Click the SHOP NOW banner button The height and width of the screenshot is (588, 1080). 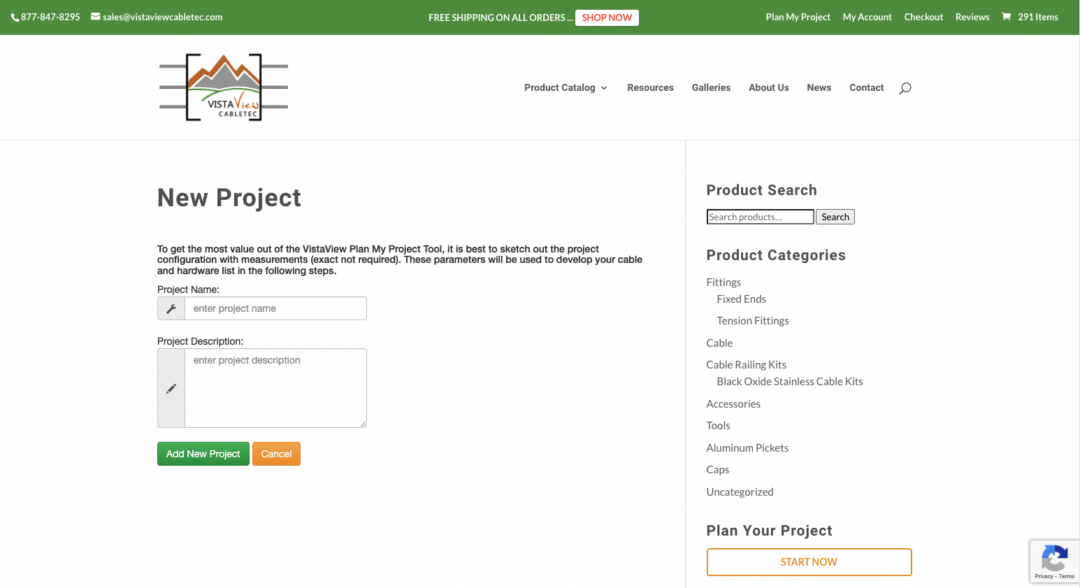tap(607, 17)
